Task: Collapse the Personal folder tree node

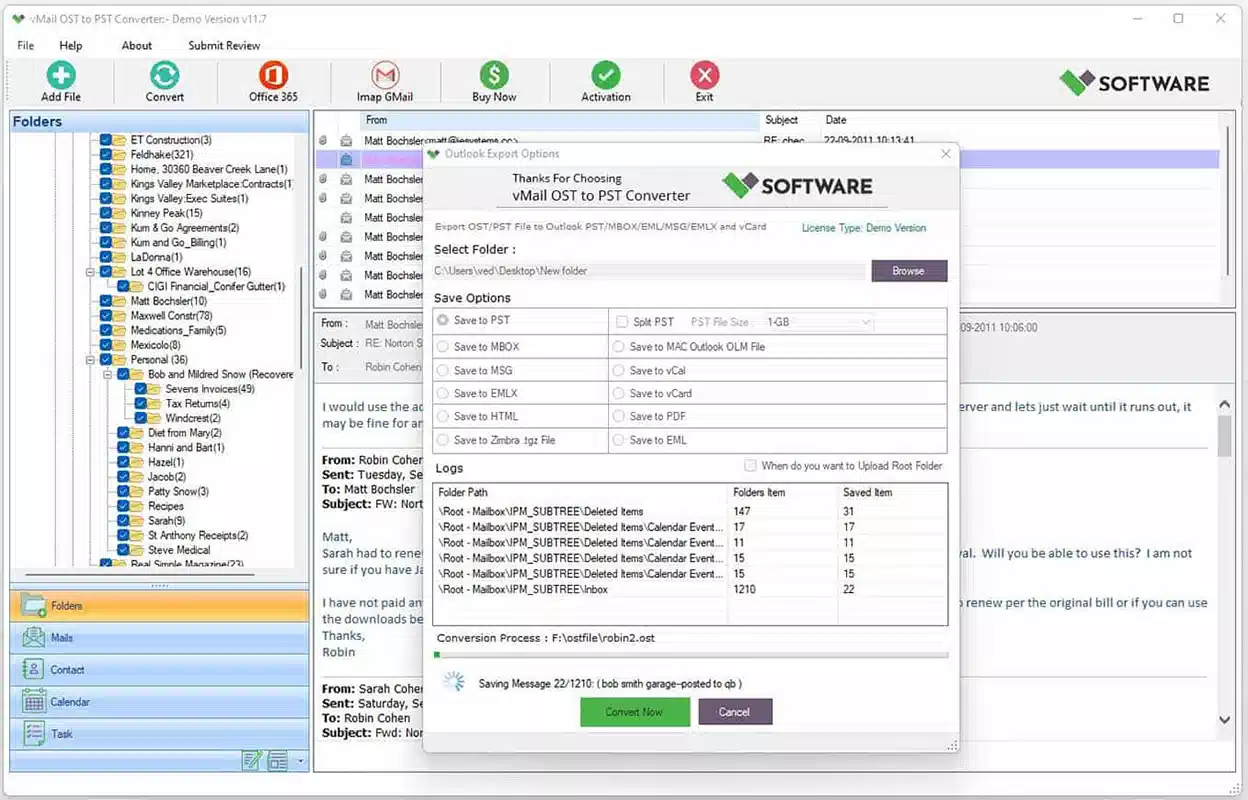Action: (91, 360)
